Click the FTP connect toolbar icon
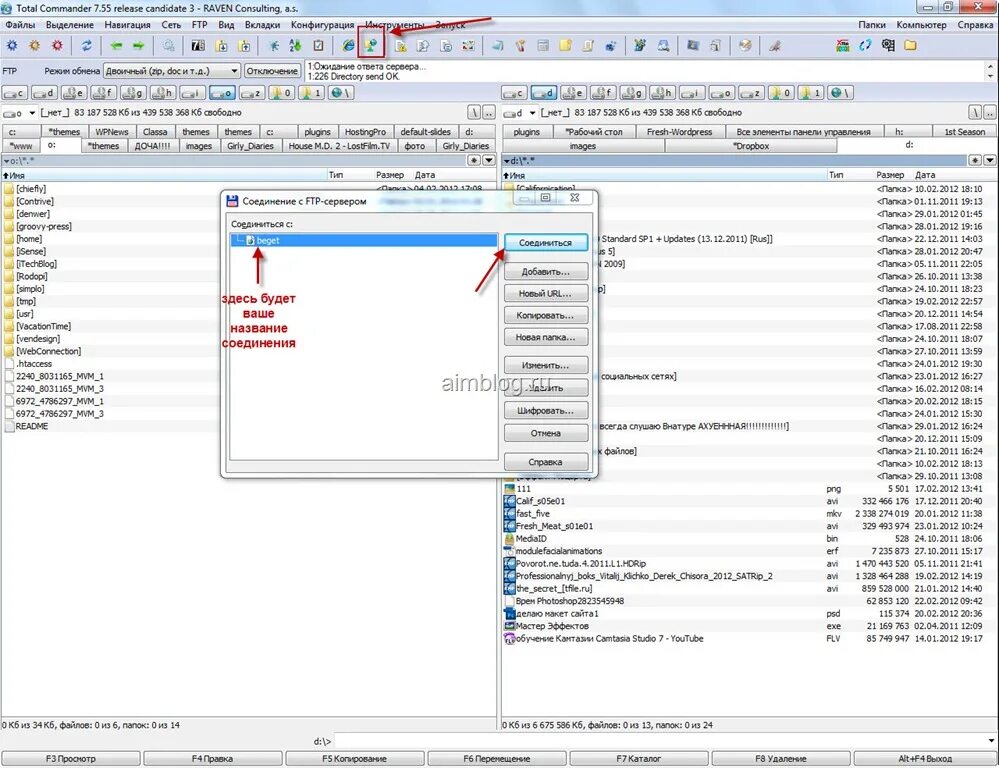This screenshot has width=999, height=768. [x=371, y=45]
